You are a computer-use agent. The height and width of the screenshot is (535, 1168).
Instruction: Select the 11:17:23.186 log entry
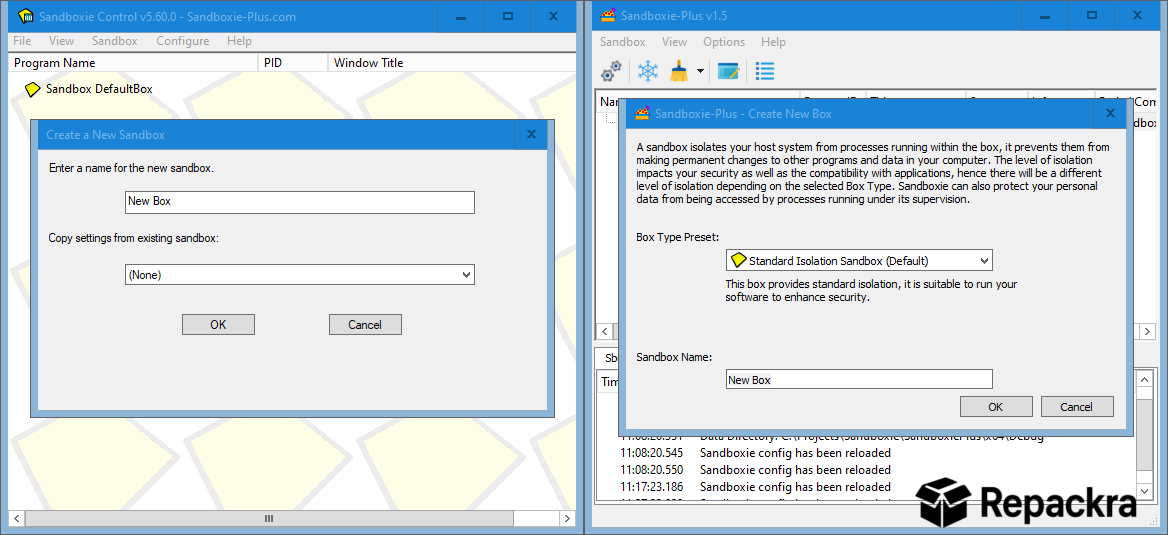pyautogui.click(x=755, y=487)
